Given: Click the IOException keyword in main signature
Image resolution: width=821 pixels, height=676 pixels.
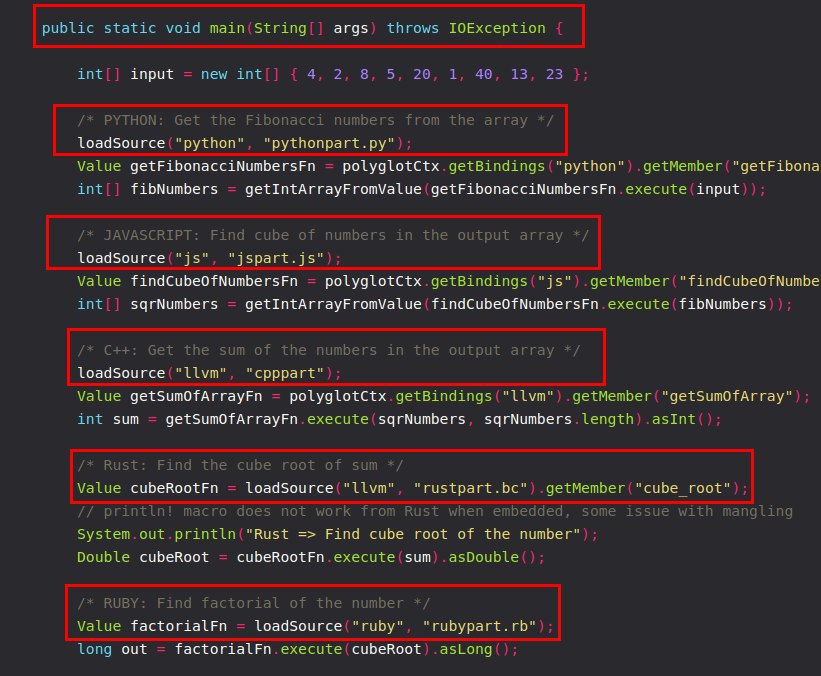Looking at the screenshot, I should click(x=497, y=28).
